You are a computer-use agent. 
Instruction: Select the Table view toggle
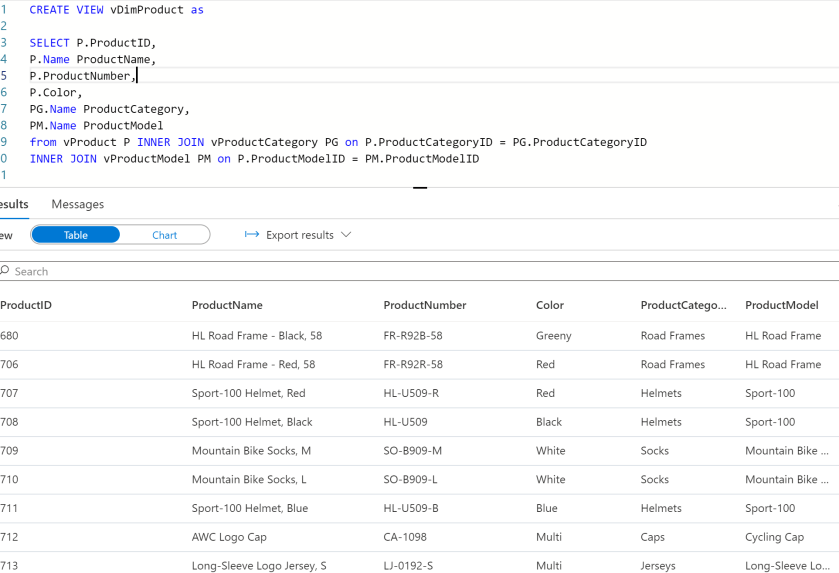point(75,235)
